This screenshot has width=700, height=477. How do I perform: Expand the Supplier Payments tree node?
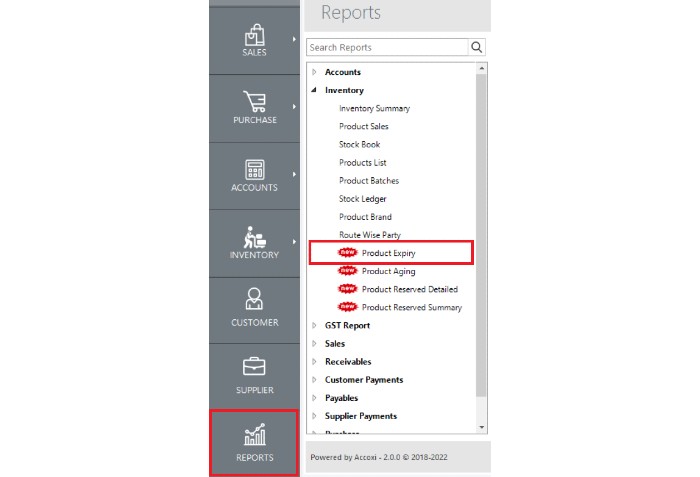click(x=314, y=416)
